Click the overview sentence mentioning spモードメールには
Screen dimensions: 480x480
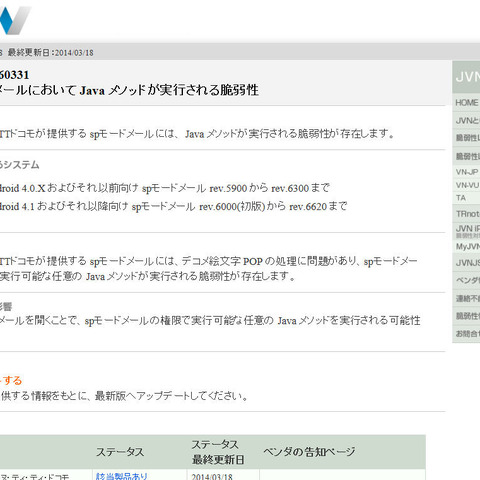(x=197, y=134)
